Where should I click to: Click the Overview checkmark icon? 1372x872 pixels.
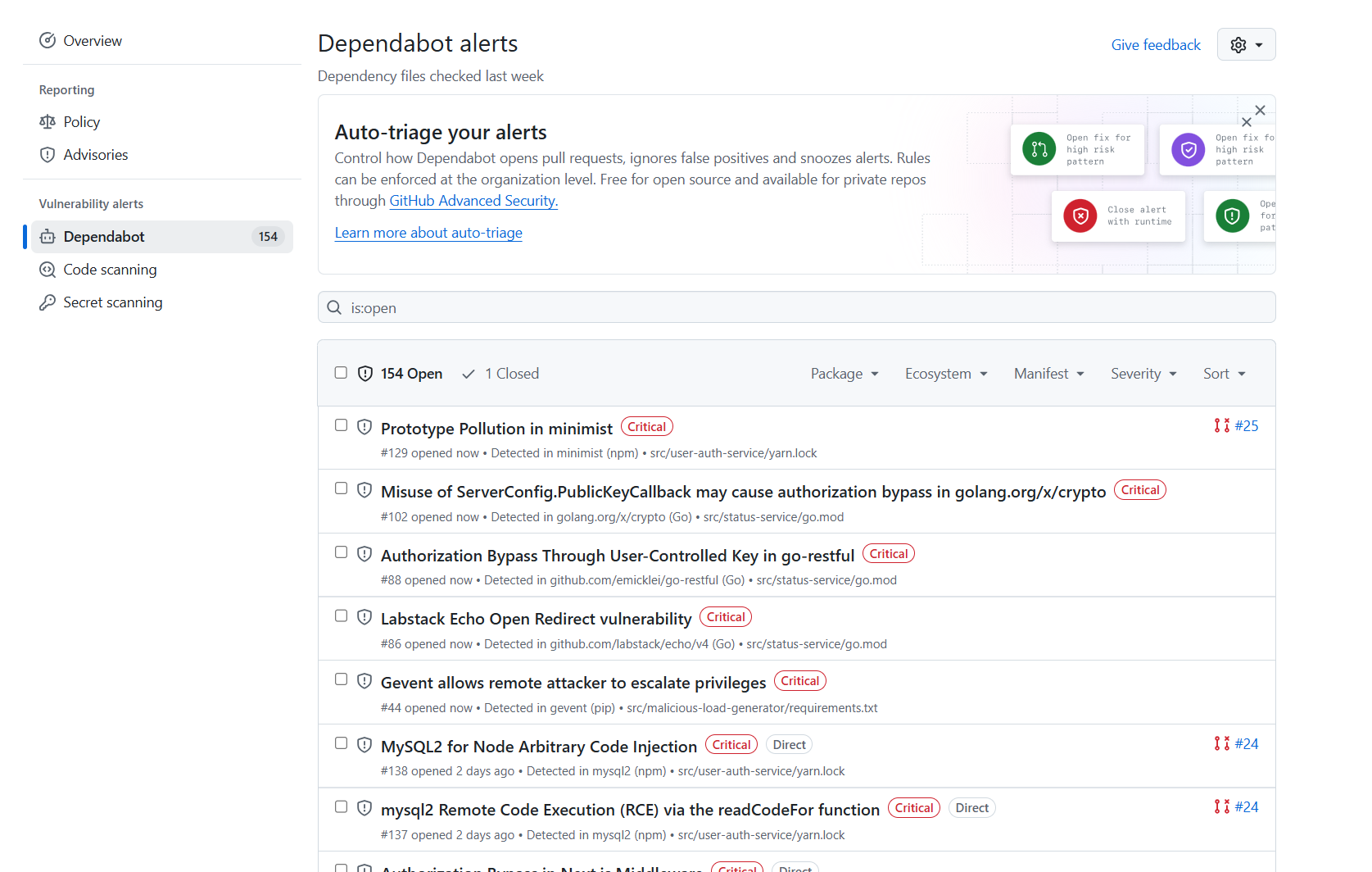[48, 40]
